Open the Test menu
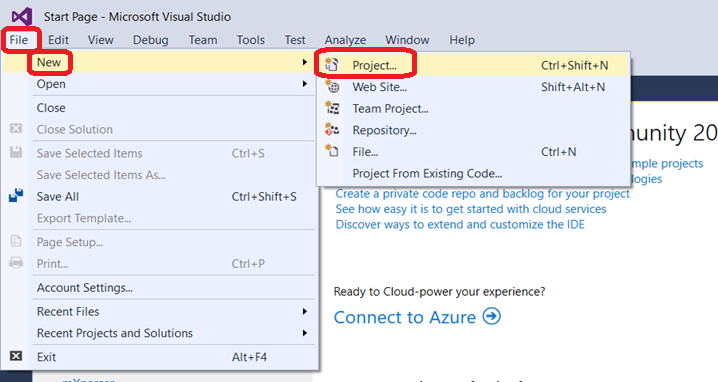This screenshot has height=382, width=718. click(x=294, y=40)
